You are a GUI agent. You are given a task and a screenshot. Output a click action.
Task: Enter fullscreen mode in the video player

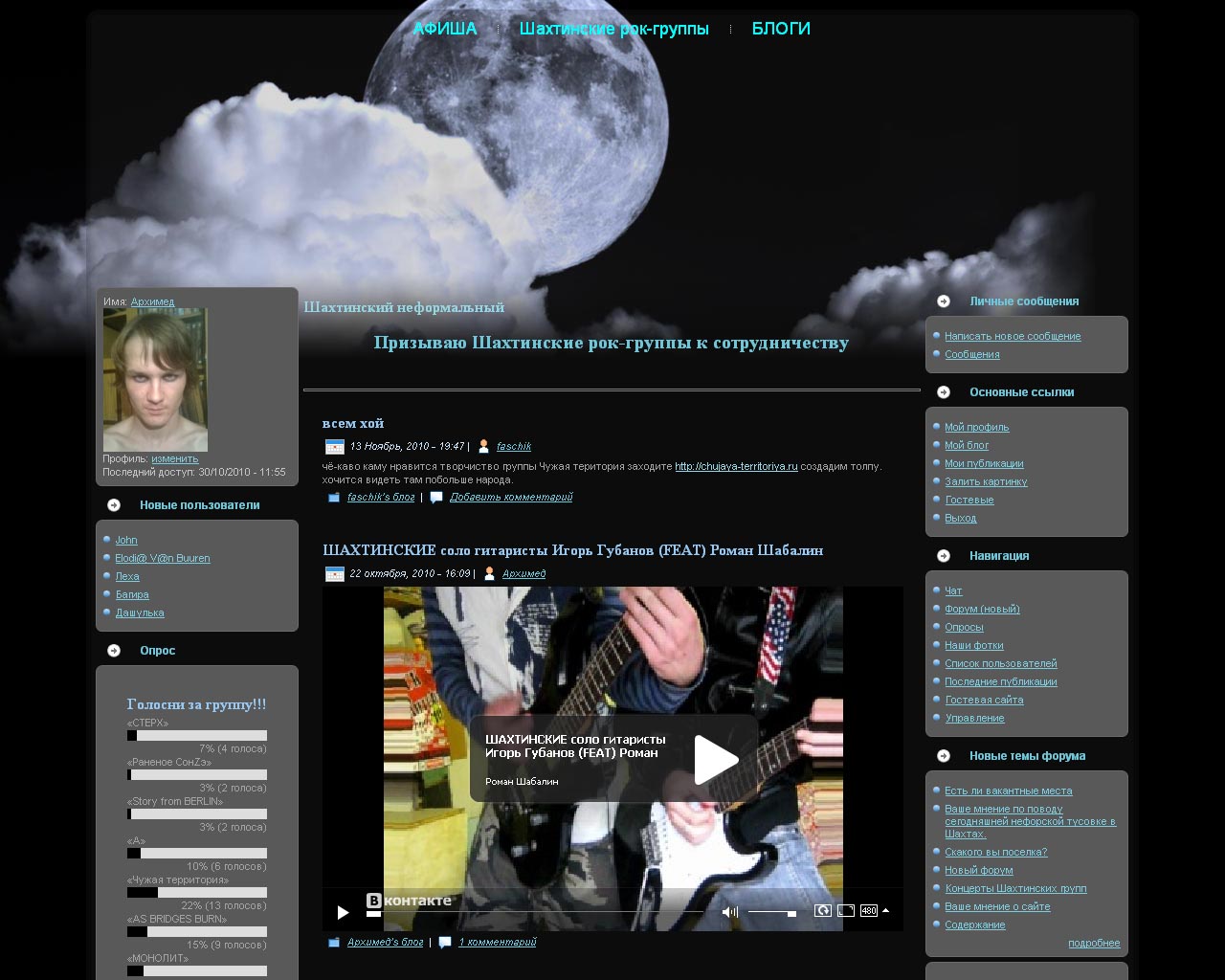click(x=846, y=911)
